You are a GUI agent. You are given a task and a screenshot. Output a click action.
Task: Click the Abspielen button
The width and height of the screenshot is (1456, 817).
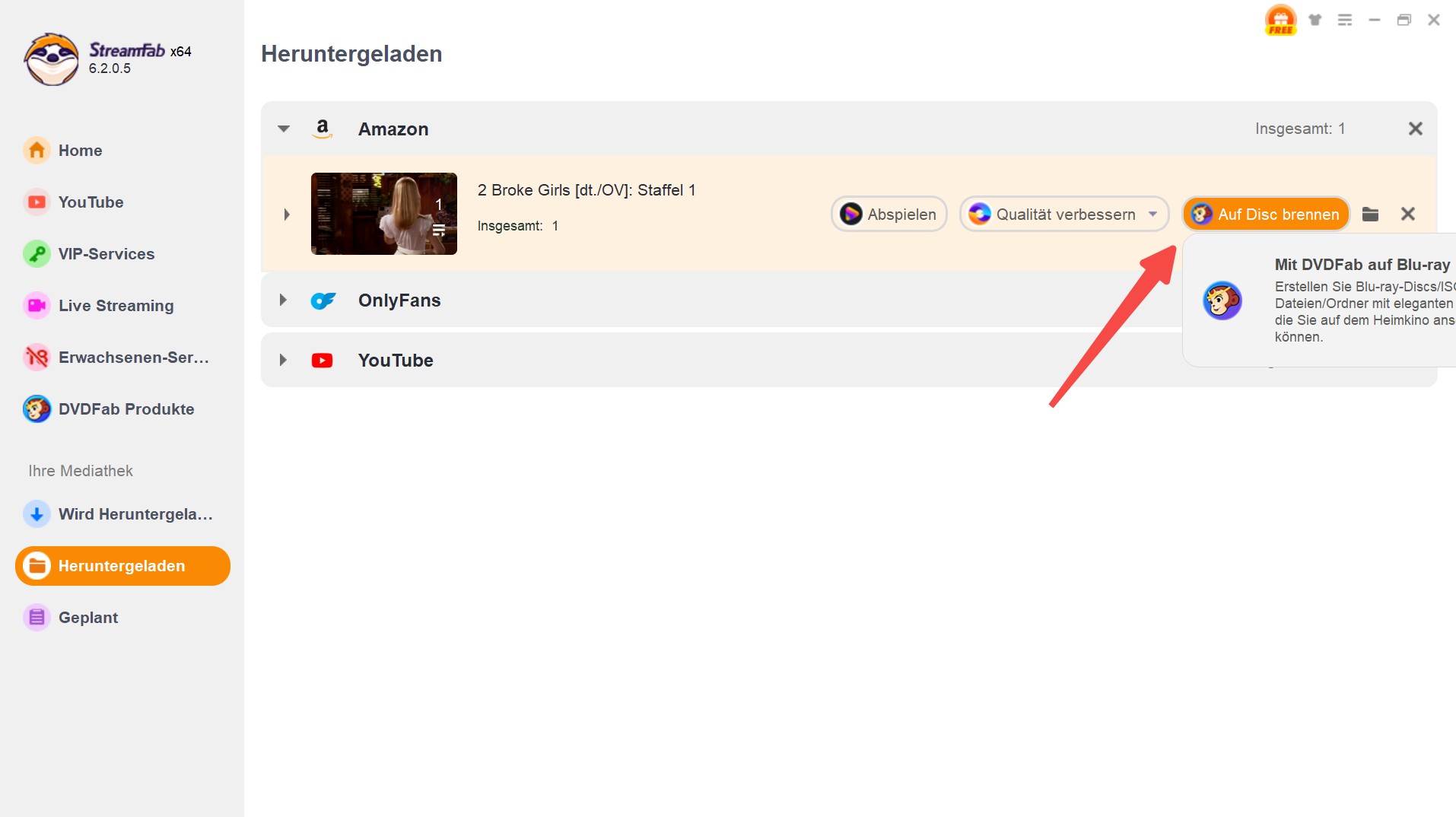pos(889,215)
